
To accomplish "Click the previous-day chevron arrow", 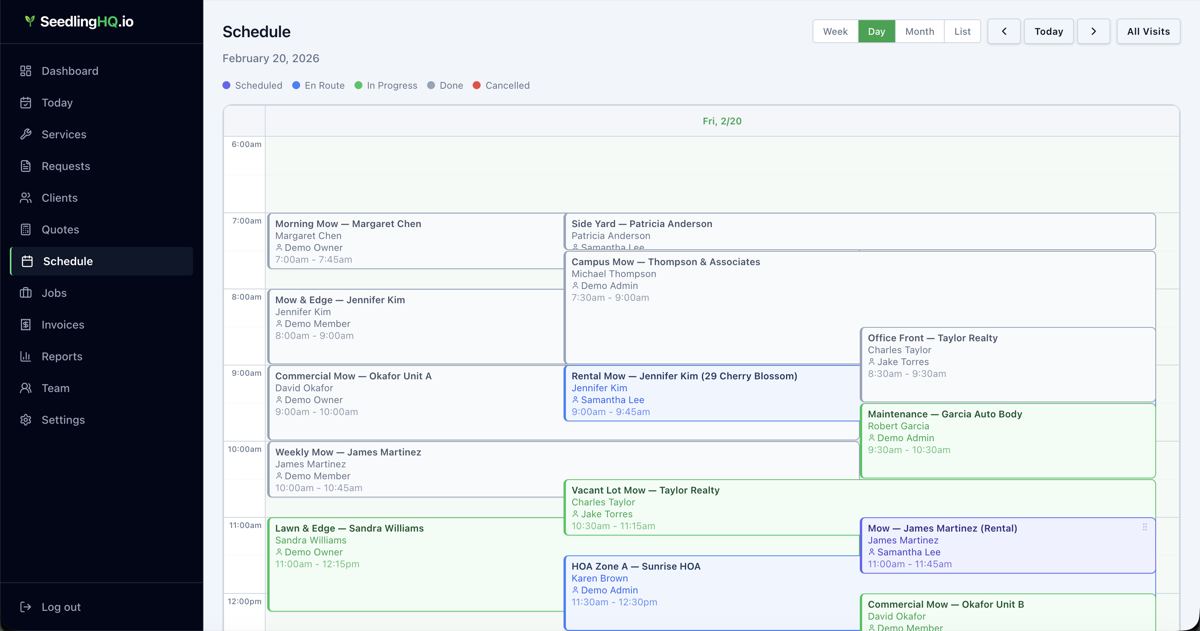I will point(1004,31).
